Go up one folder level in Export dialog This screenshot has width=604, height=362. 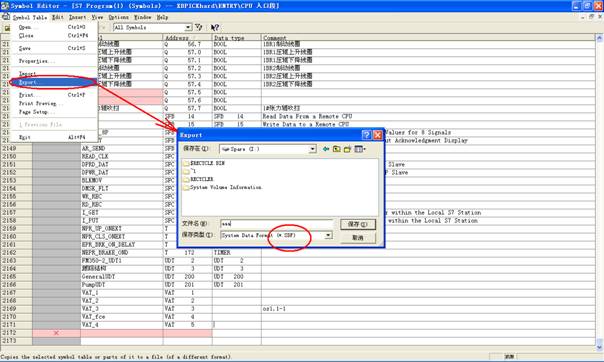pos(337,149)
